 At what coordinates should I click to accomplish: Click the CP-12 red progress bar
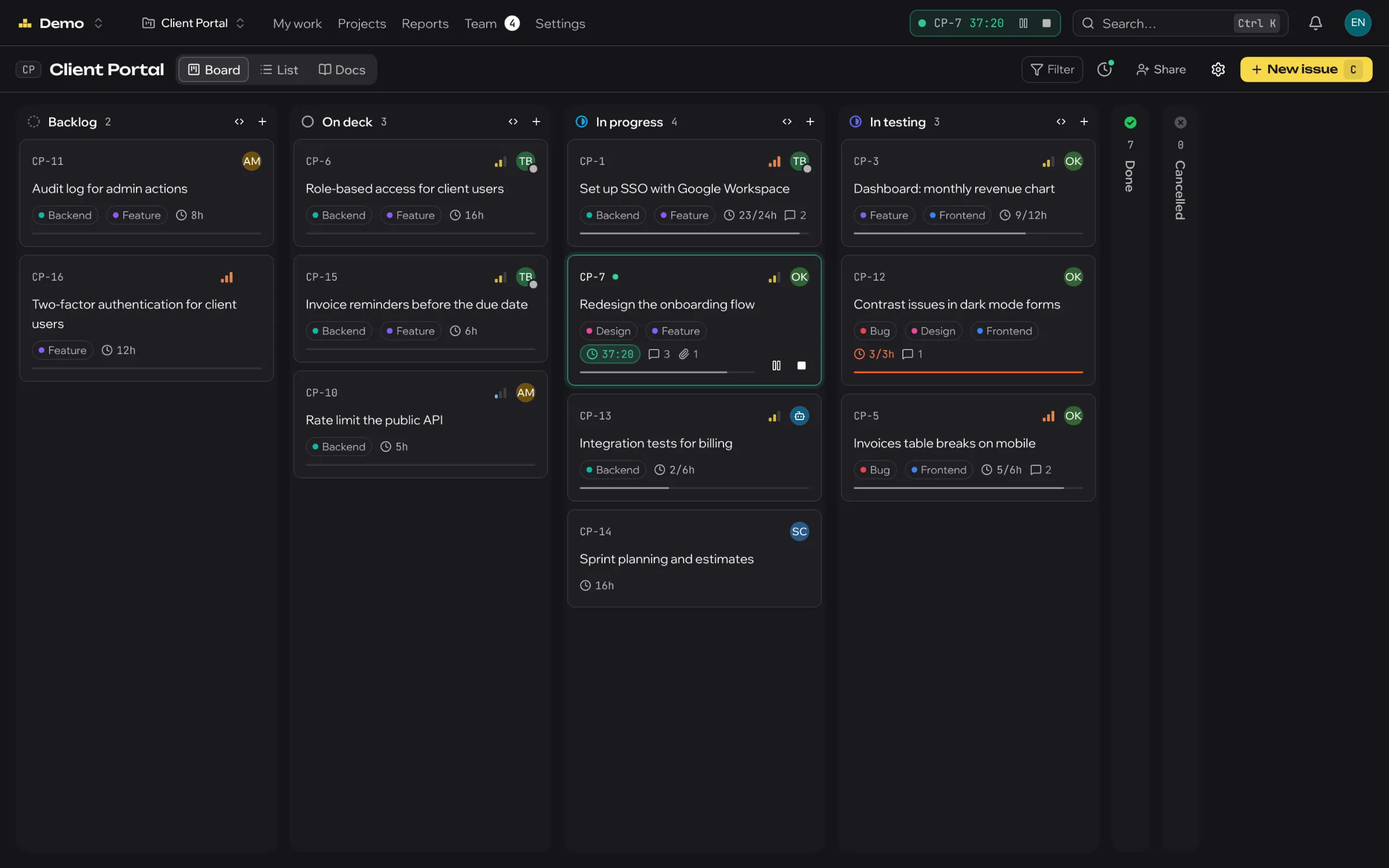click(x=968, y=372)
